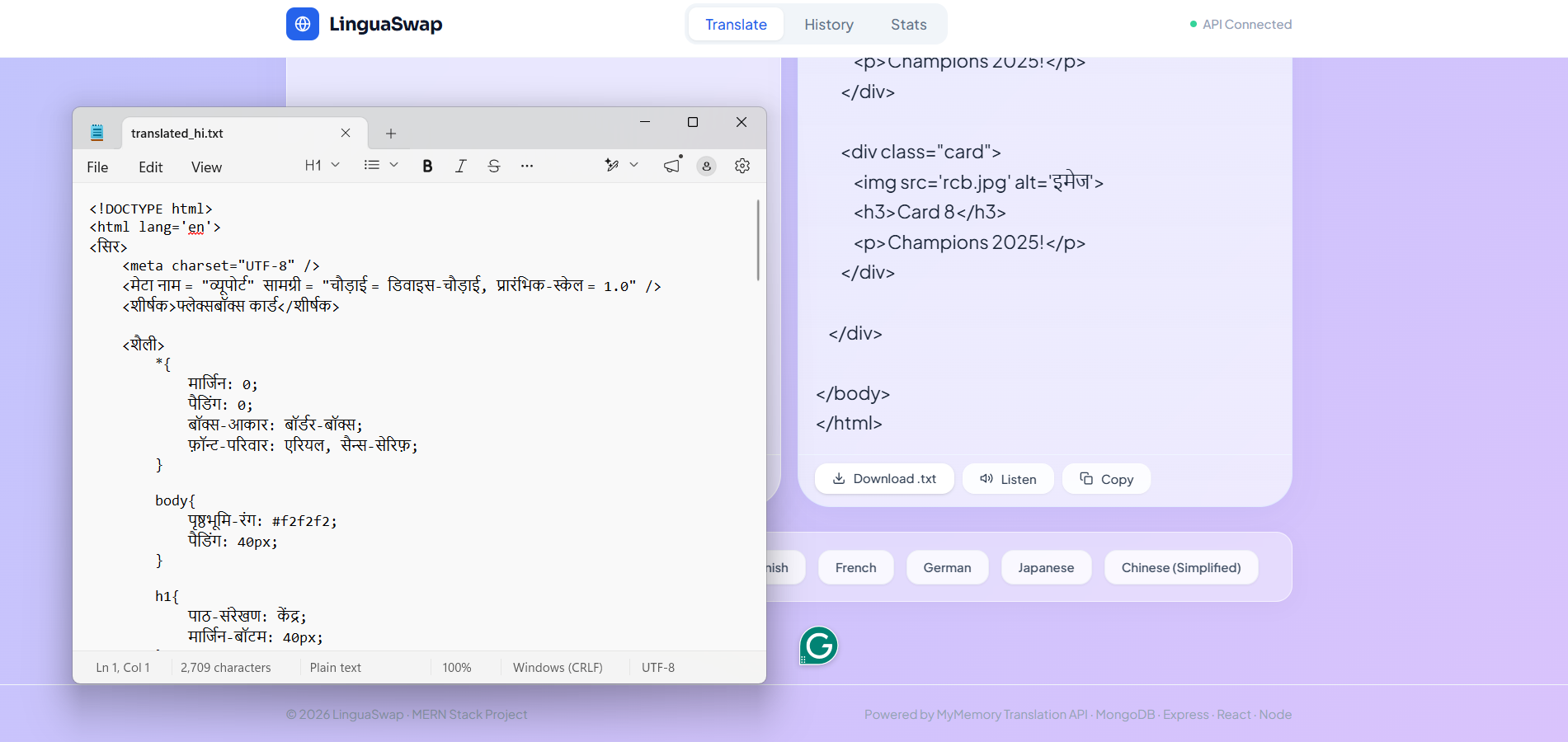Click the Notepad vertical scrollbar
This screenshot has height=742, width=1568.
[758, 240]
